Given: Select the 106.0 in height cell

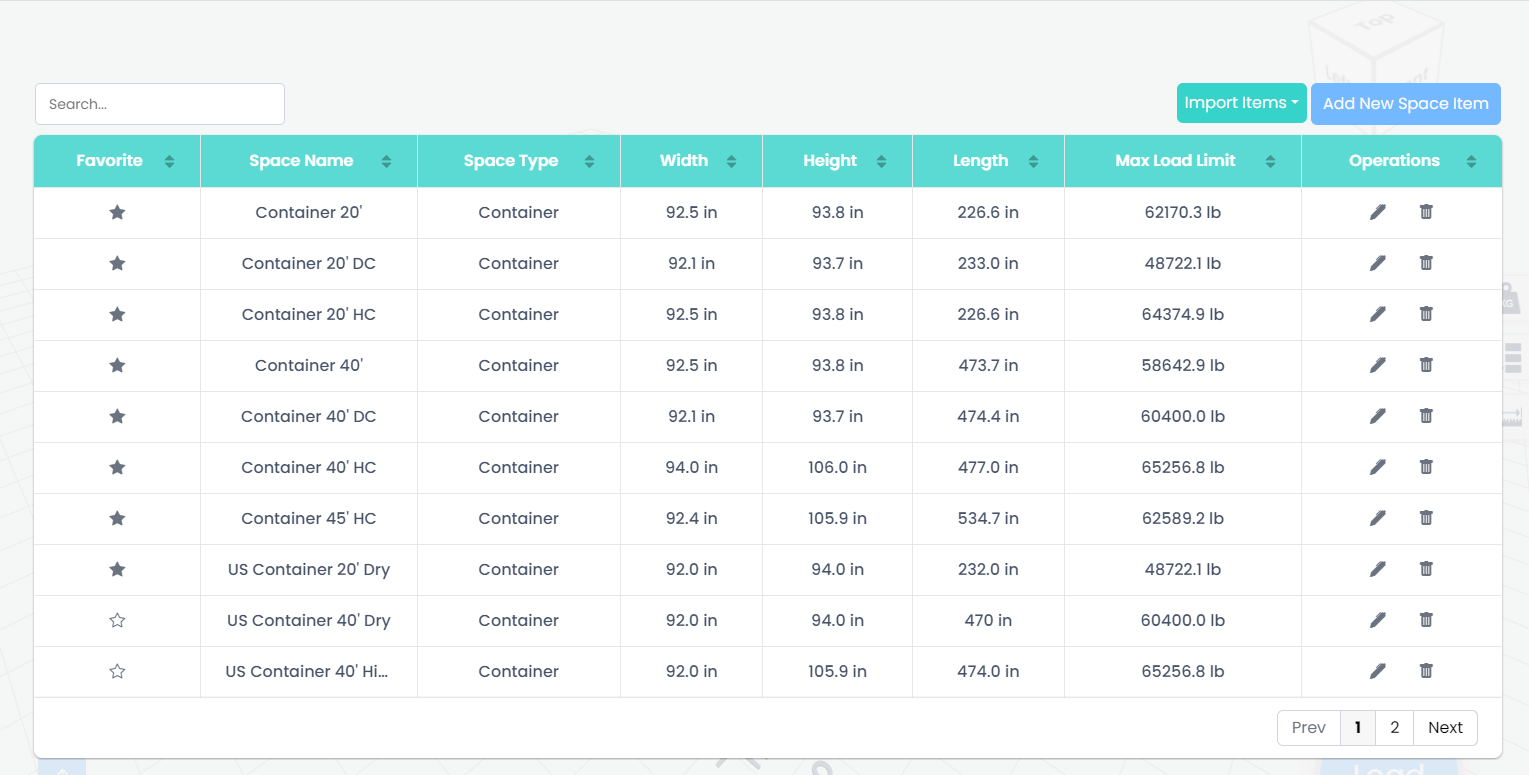Looking at the screenshot, I should click(x=837, y=467).
